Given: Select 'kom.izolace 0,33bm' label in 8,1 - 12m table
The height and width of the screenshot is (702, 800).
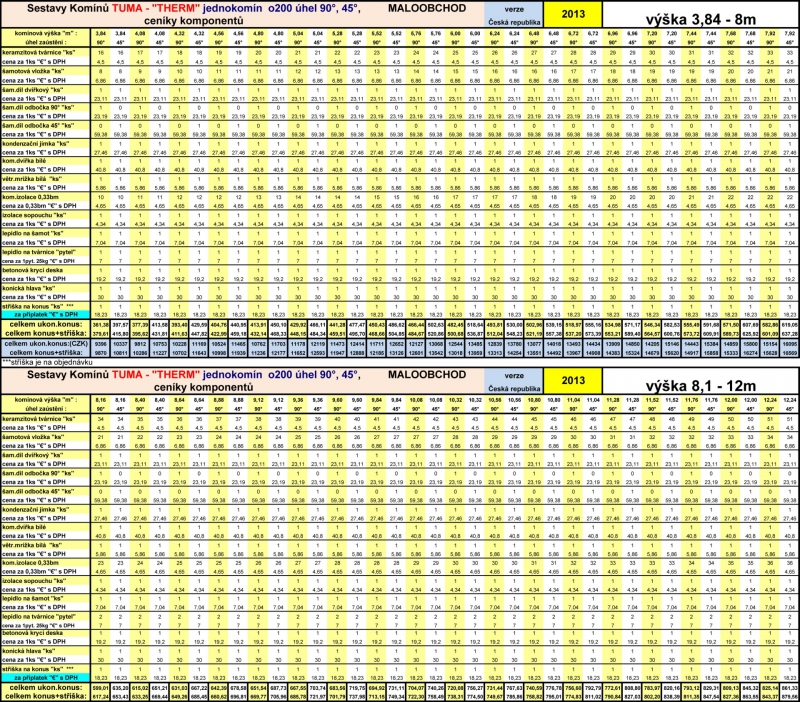Looking at the screenshot, I should [30, 563].
